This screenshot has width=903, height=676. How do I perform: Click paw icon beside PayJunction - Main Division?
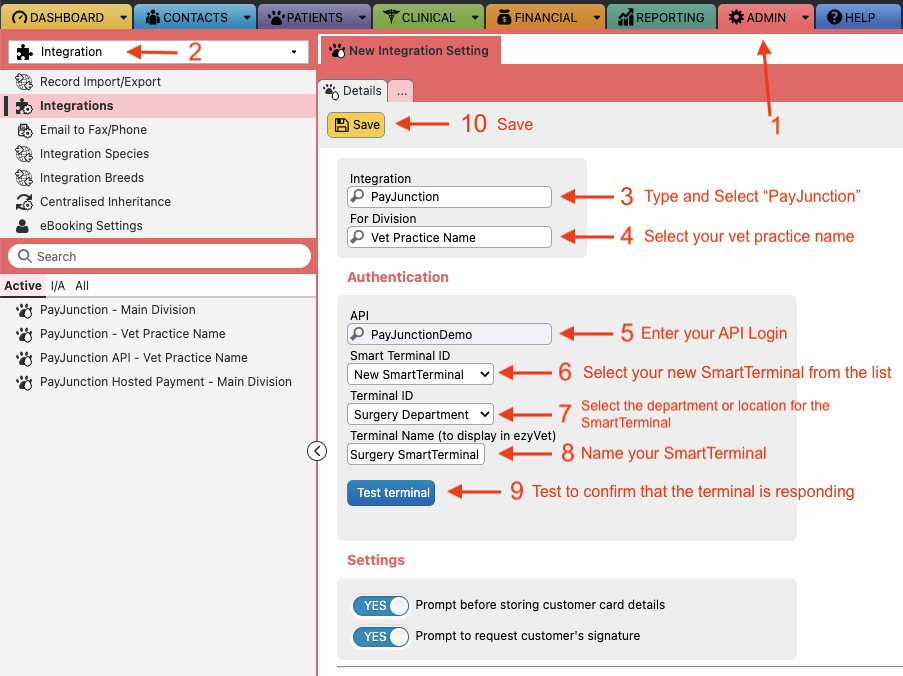[x=24, y=311]
